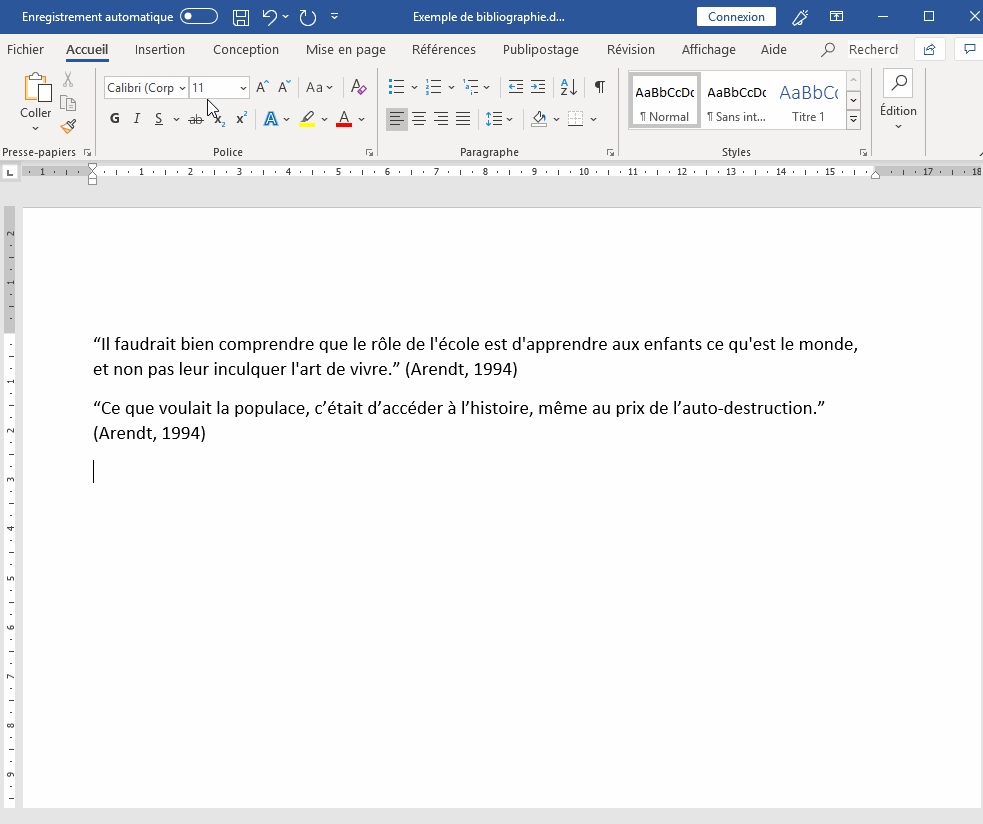Click the multilevel list icon
The image size is (983, 824).
click(x=470, y=87)
